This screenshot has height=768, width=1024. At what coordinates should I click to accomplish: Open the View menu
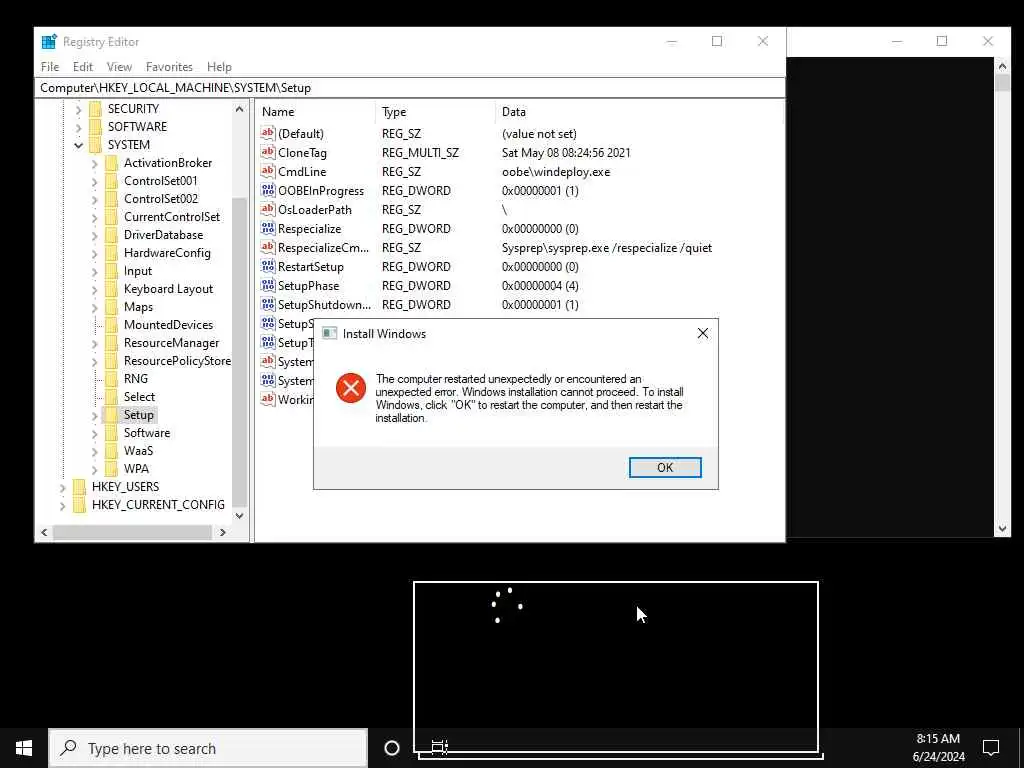pyautogui.click(x=120, y=67)
